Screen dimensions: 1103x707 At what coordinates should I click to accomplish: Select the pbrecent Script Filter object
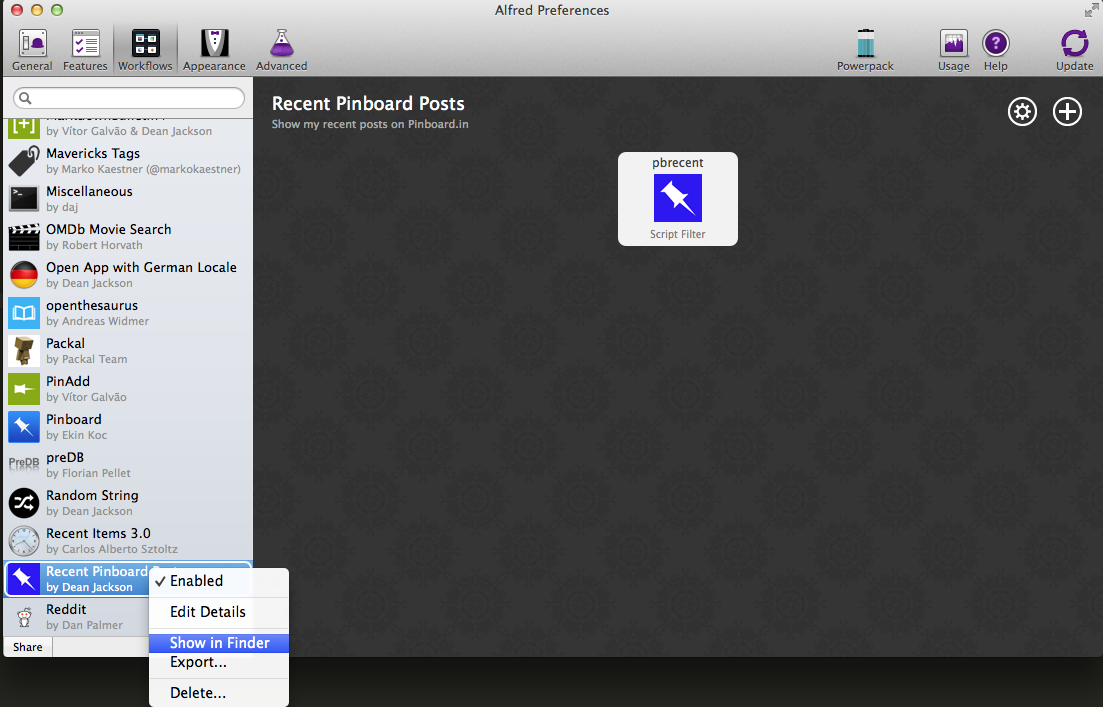point(677,199)
